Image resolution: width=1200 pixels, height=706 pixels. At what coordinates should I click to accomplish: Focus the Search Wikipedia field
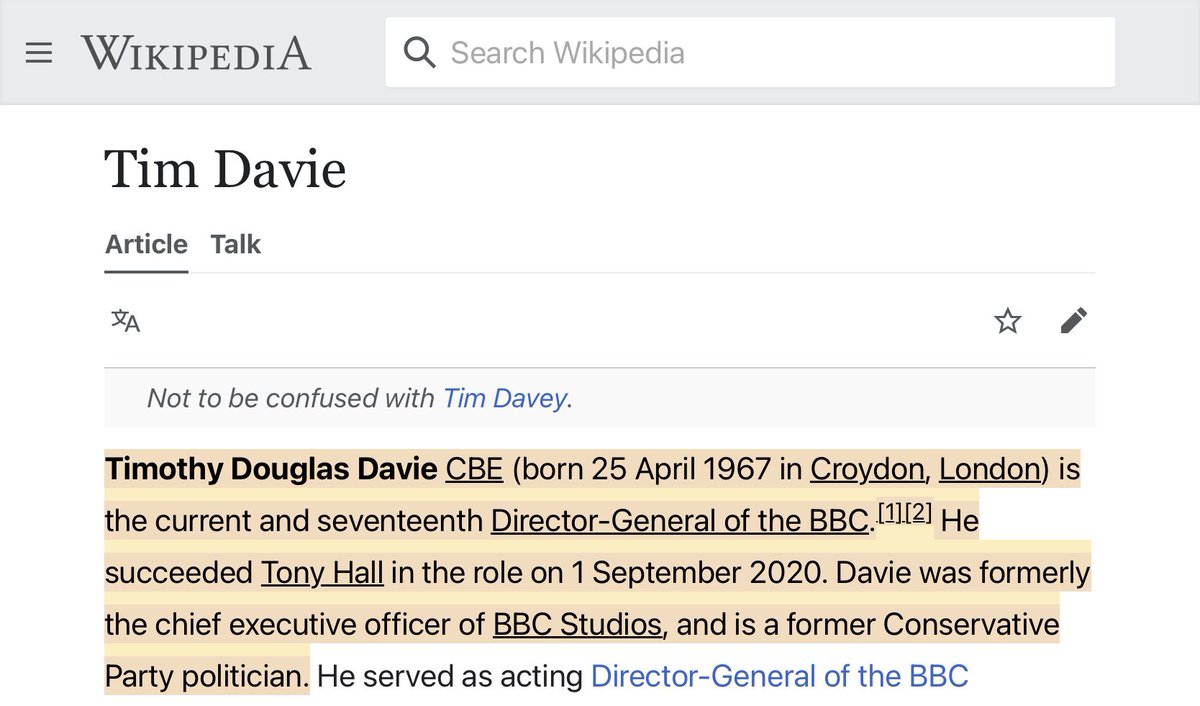click(750, 52)
